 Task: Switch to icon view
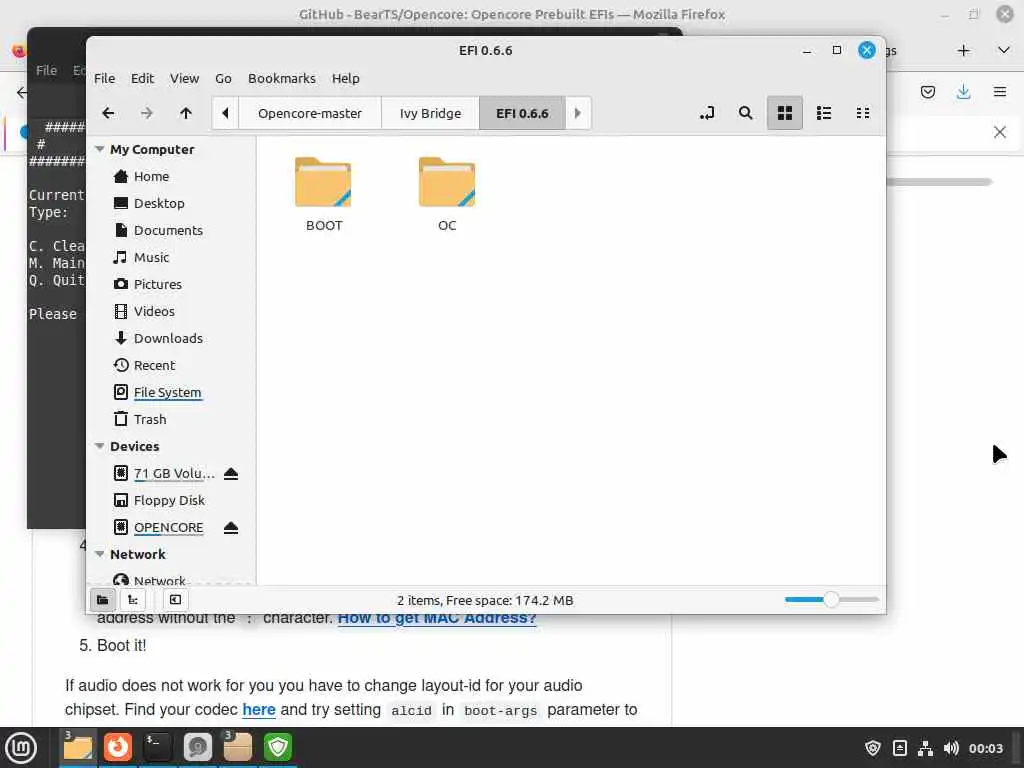[784, 113]
